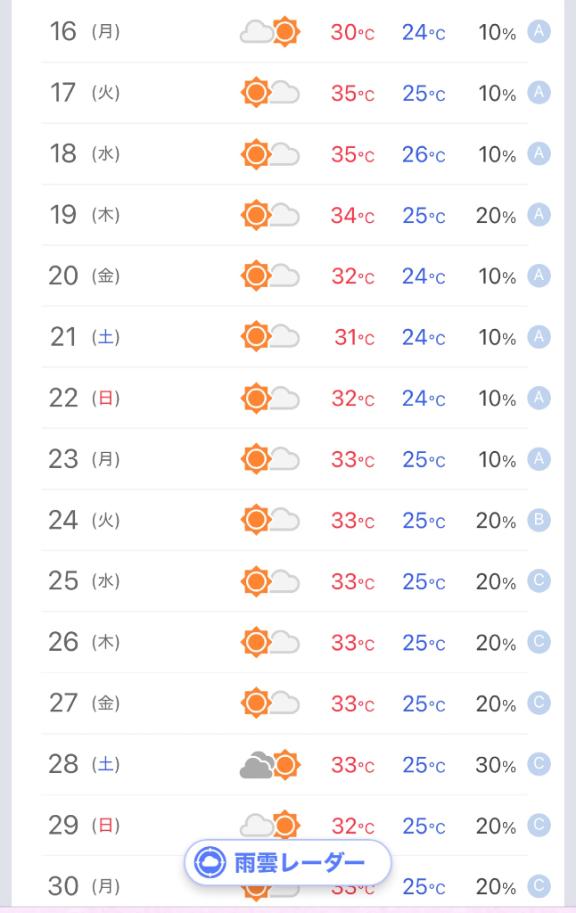Click the 26°C low temperature on the 18th

click(x=423, y=154)
